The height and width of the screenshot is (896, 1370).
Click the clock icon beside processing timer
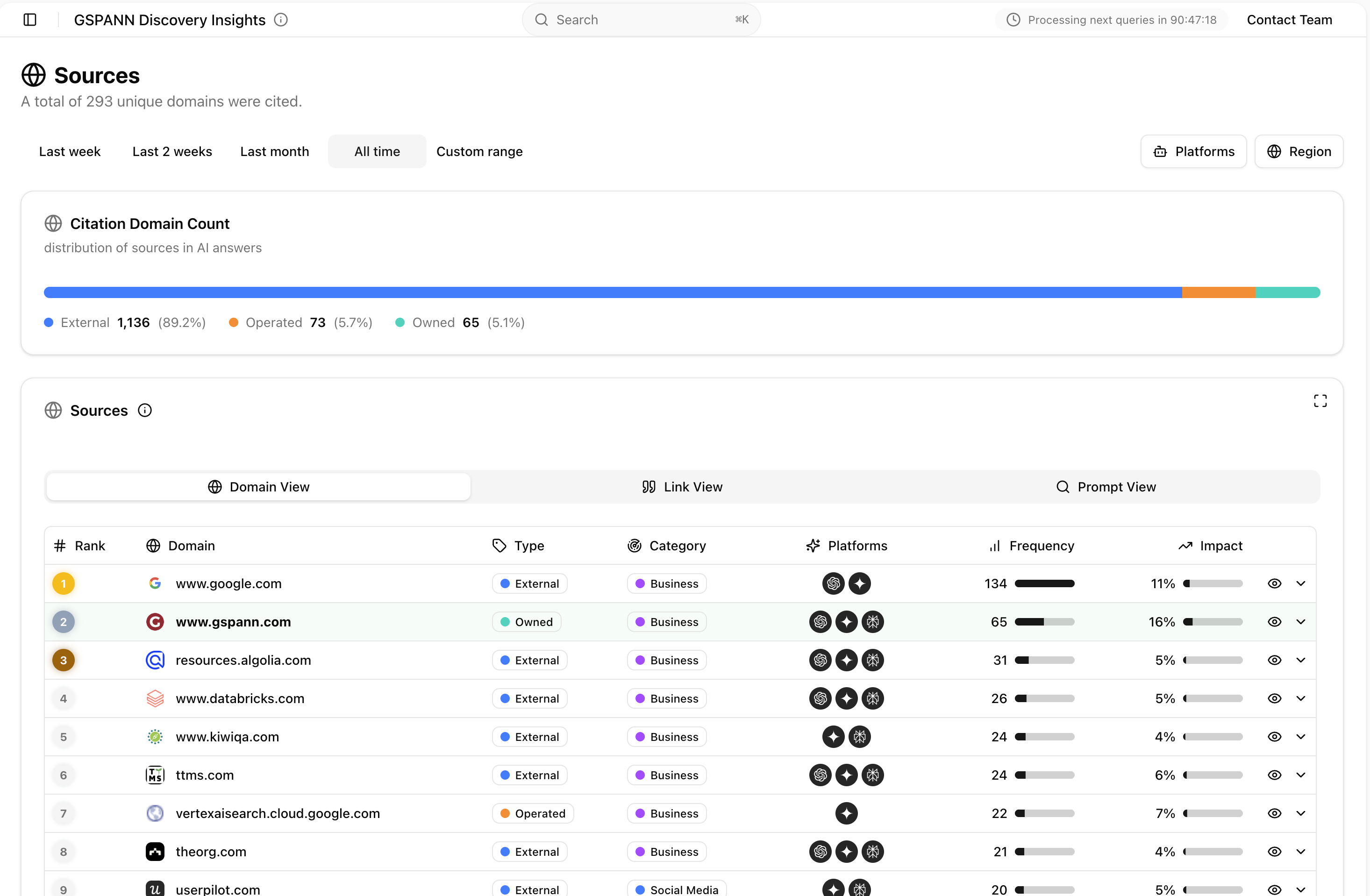point(1013,20)
